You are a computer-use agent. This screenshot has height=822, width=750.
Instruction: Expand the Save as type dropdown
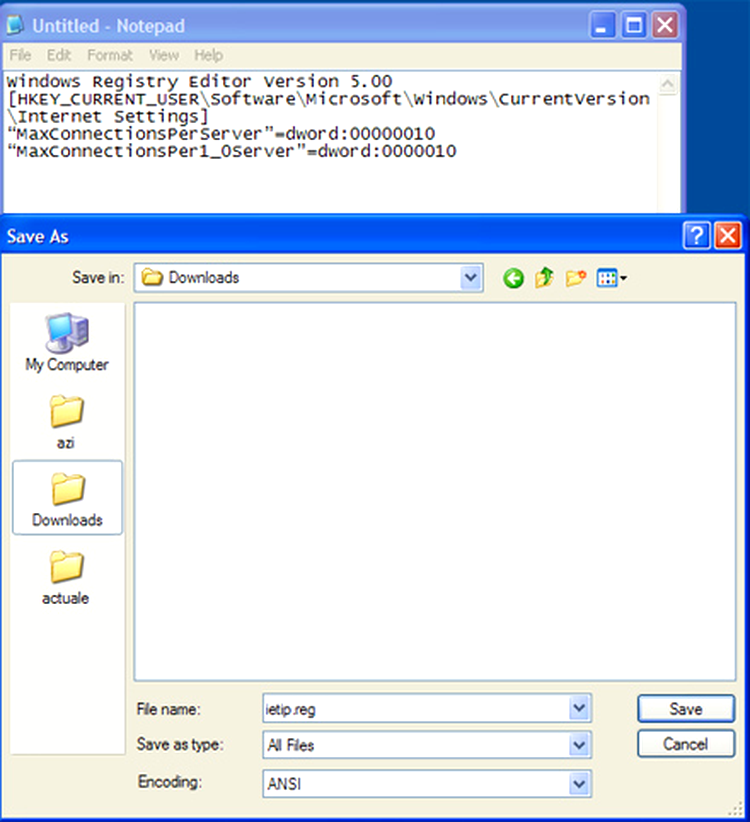click(579, 745)
